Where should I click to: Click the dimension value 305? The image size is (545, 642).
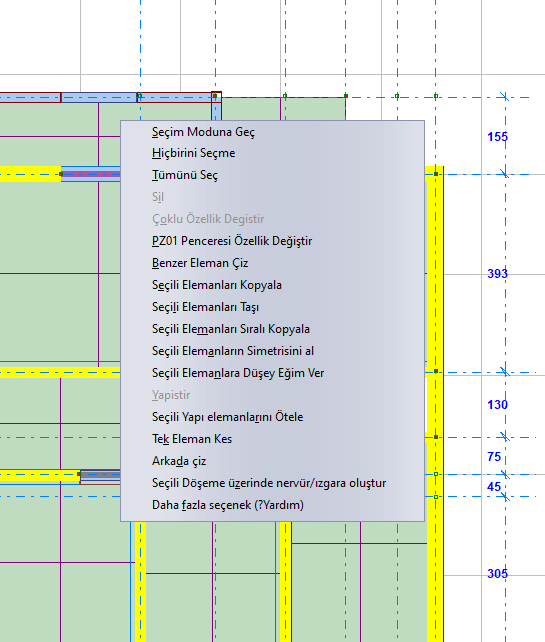coord(498,574)
